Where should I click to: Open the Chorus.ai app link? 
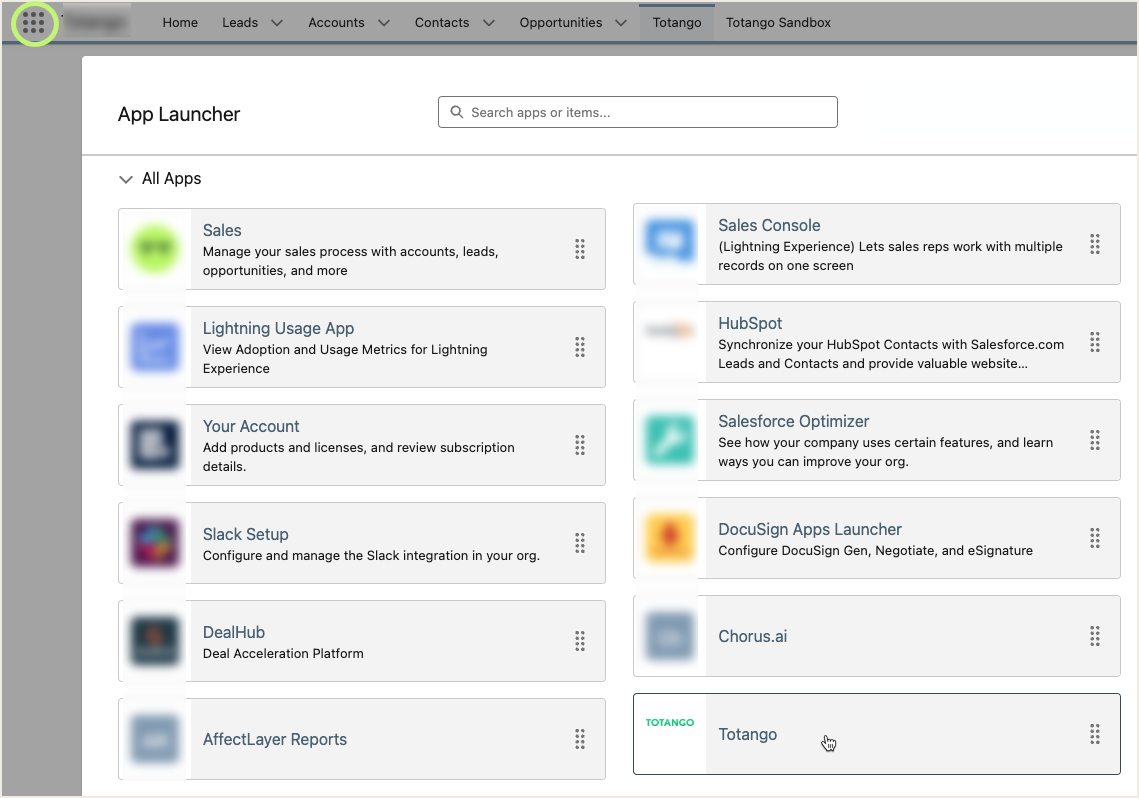[752, 636]
